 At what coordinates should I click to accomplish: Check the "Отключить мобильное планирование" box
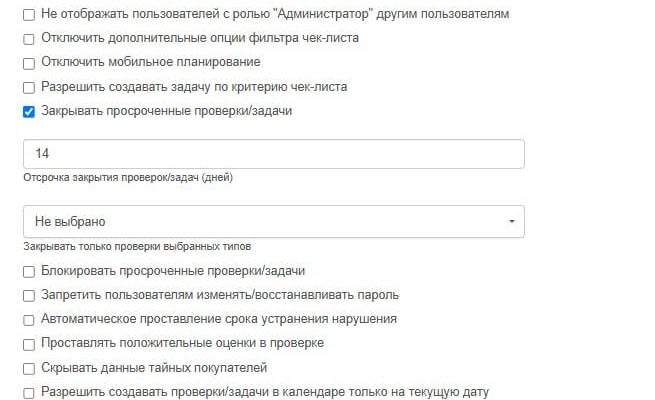[29, 63]
